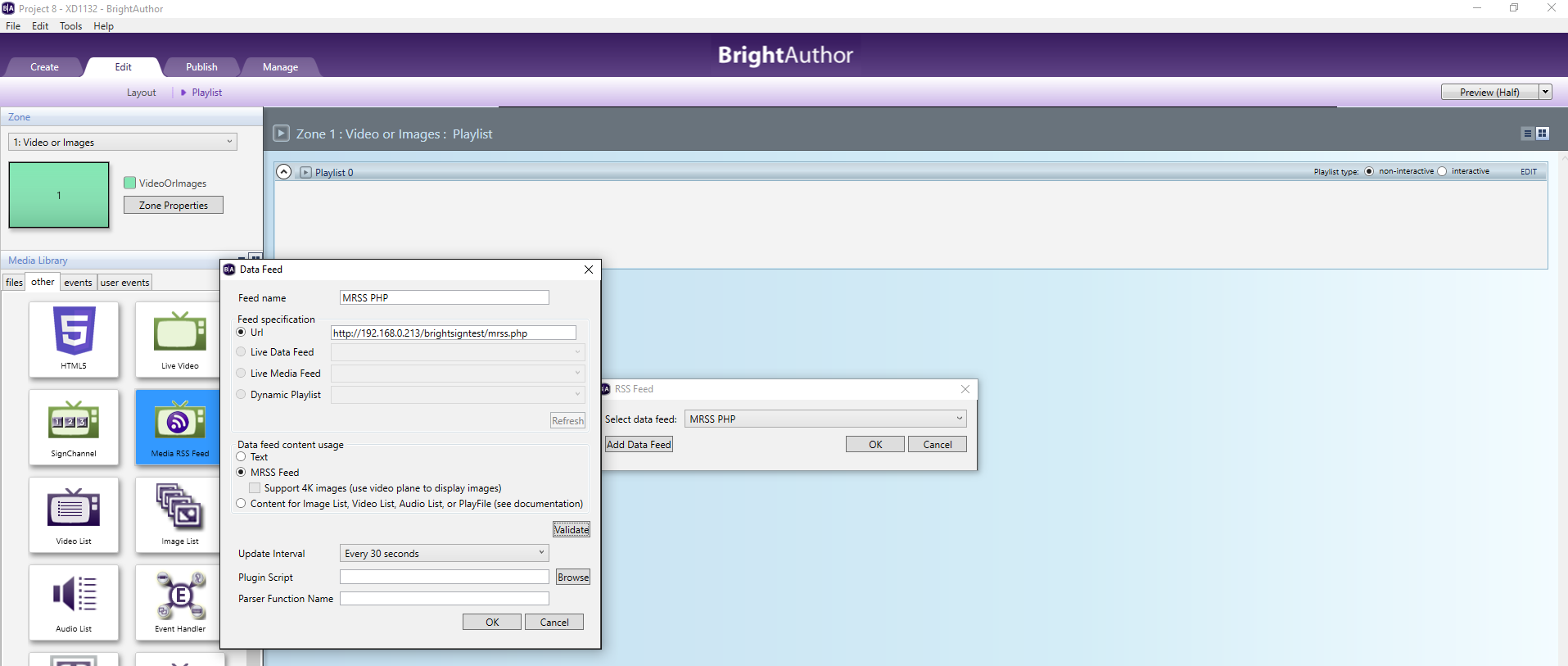Select the Audio List media icon
This screenshot has height=666, width=1568.
[74, 602]
